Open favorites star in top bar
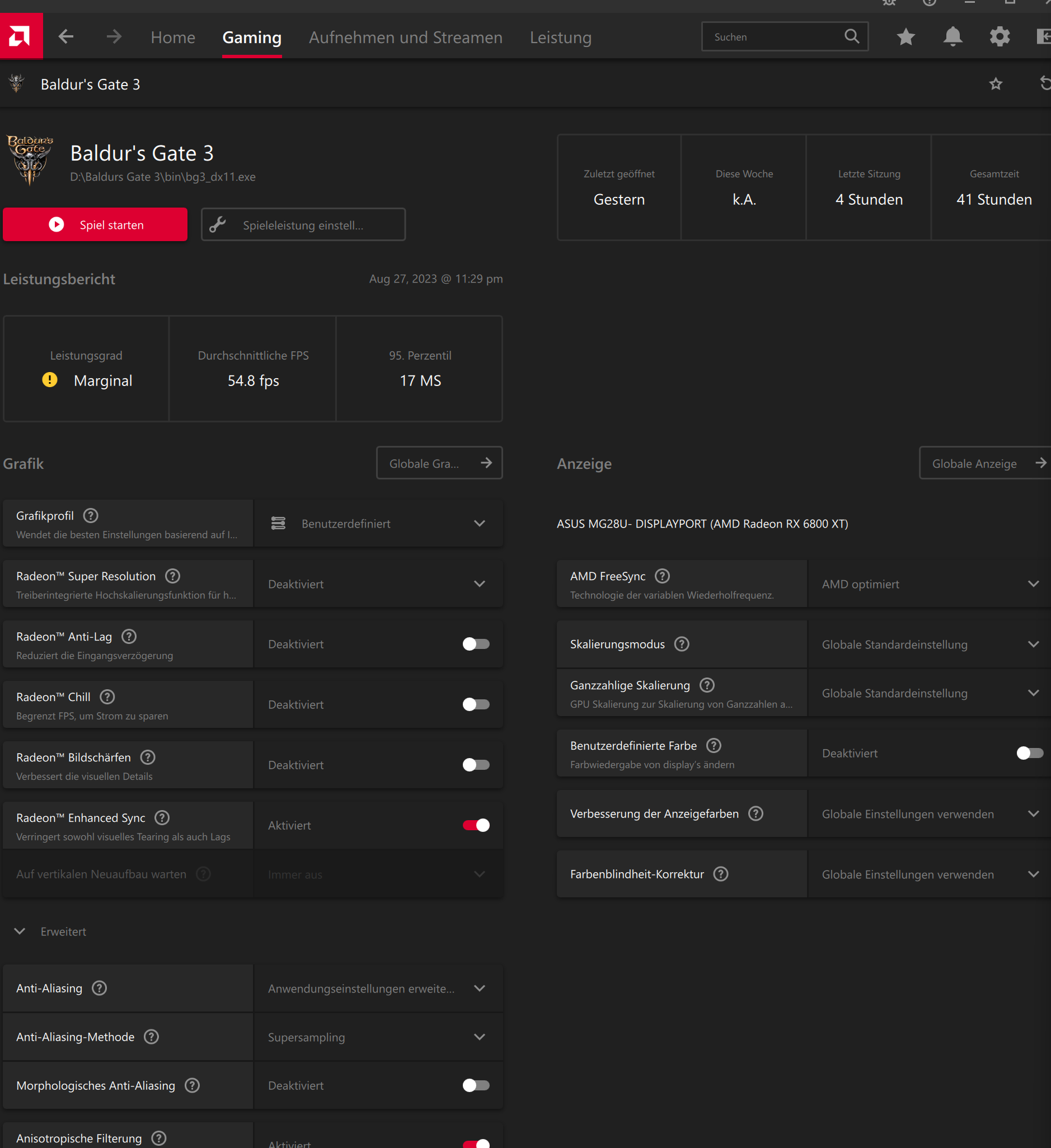This screenshot has width=1051, height=1148. (x=905, y=37)
